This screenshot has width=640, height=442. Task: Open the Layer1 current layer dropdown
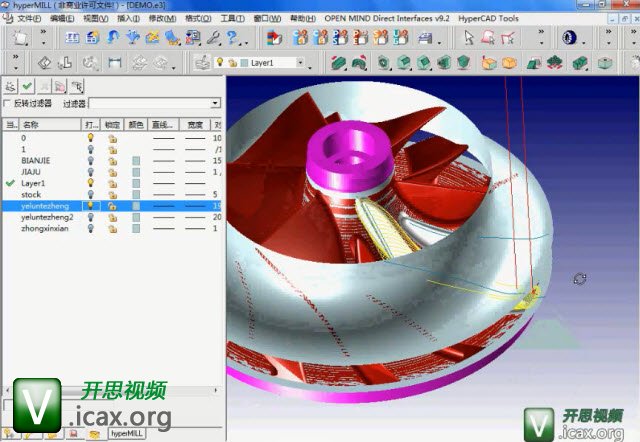pos(300,63)
